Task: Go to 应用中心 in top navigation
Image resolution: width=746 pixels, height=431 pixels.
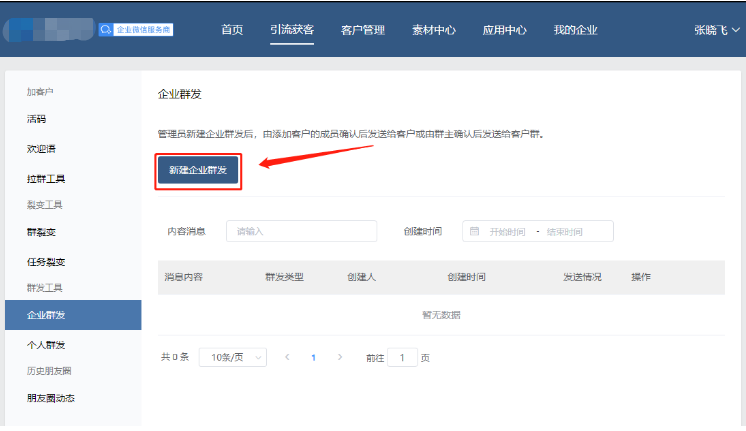Action: tap(504, 30)
